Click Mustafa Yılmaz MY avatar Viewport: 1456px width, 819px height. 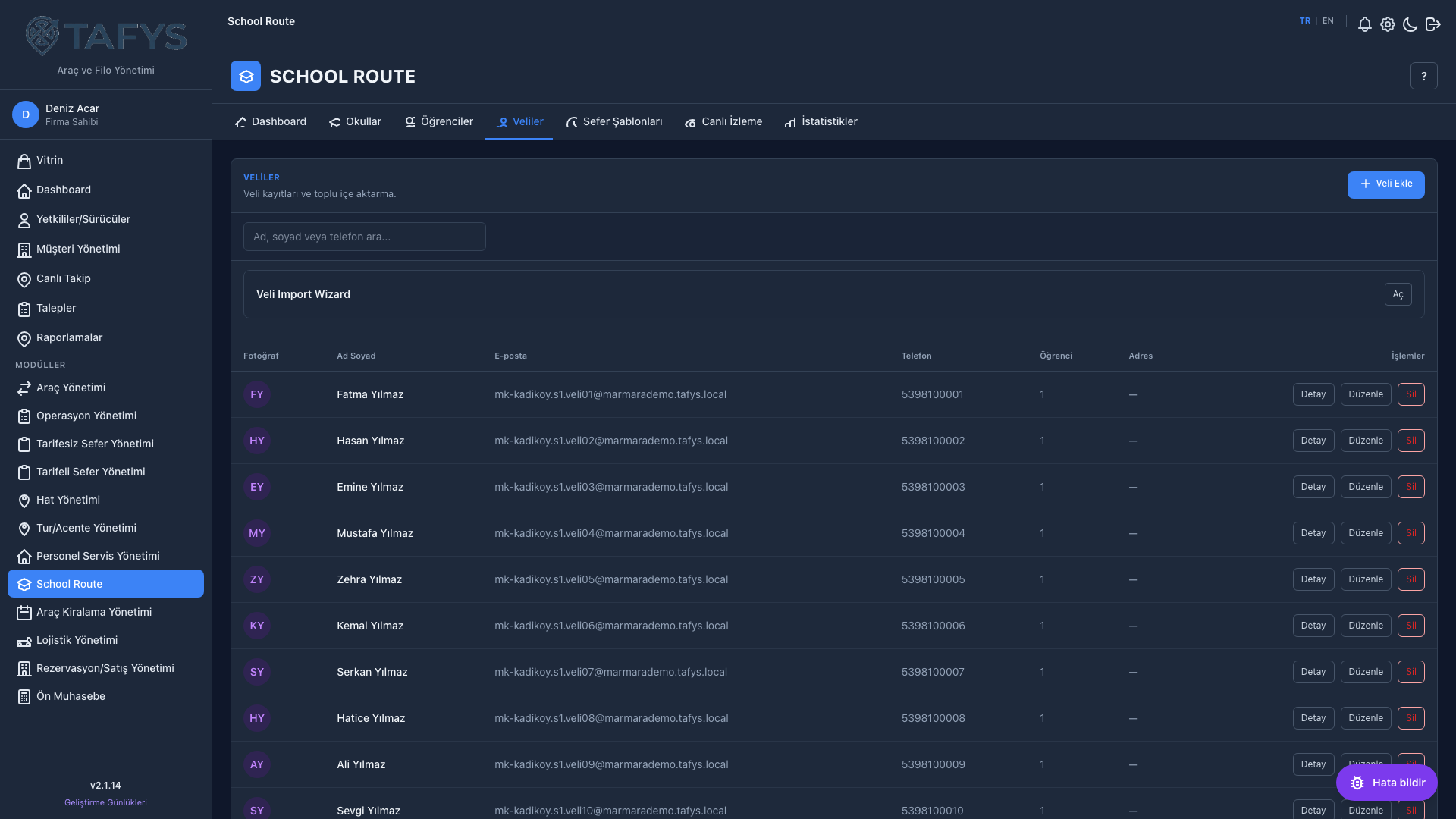(x=257, y=533)
